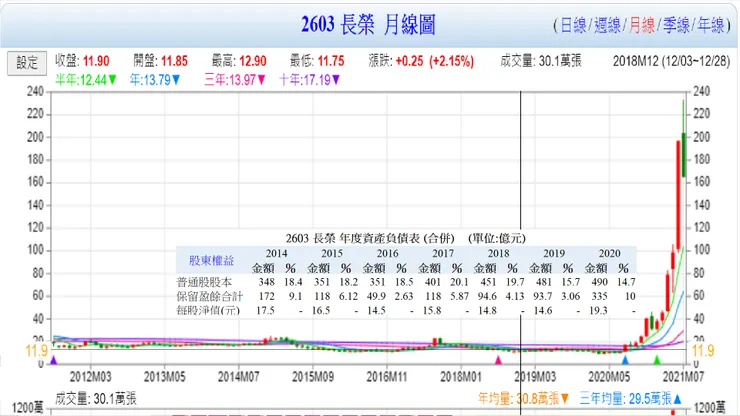
Task: Click the 半年:12.44 moving average label
Action: click(86, 80)
